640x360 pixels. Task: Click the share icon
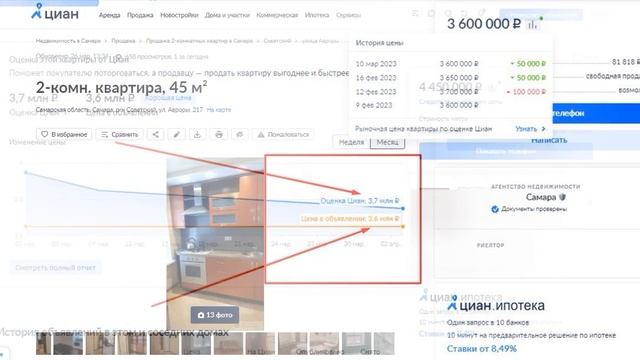(156, 134)
